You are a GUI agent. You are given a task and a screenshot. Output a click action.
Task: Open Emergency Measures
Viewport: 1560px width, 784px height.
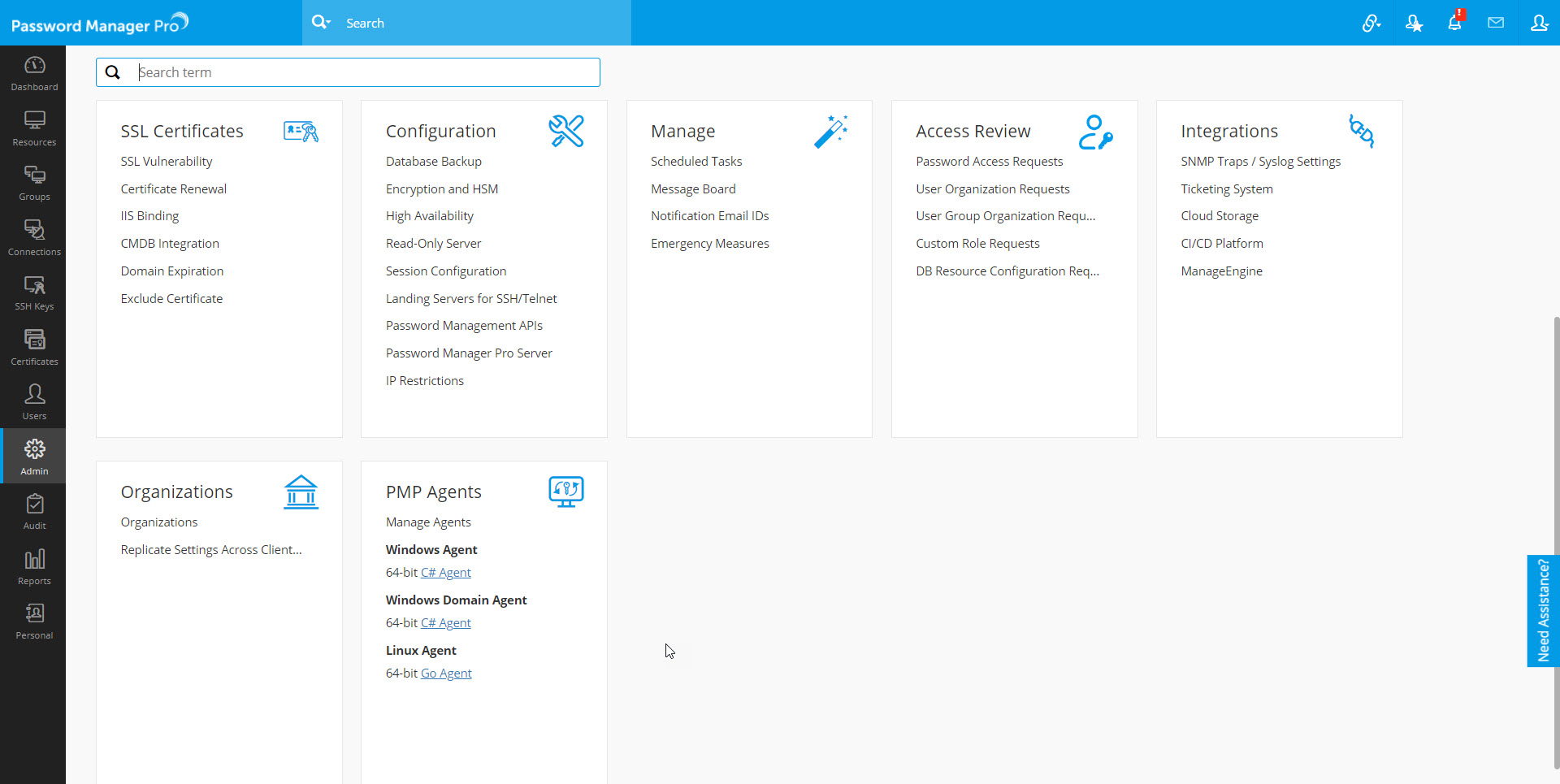tap(710, 244)
